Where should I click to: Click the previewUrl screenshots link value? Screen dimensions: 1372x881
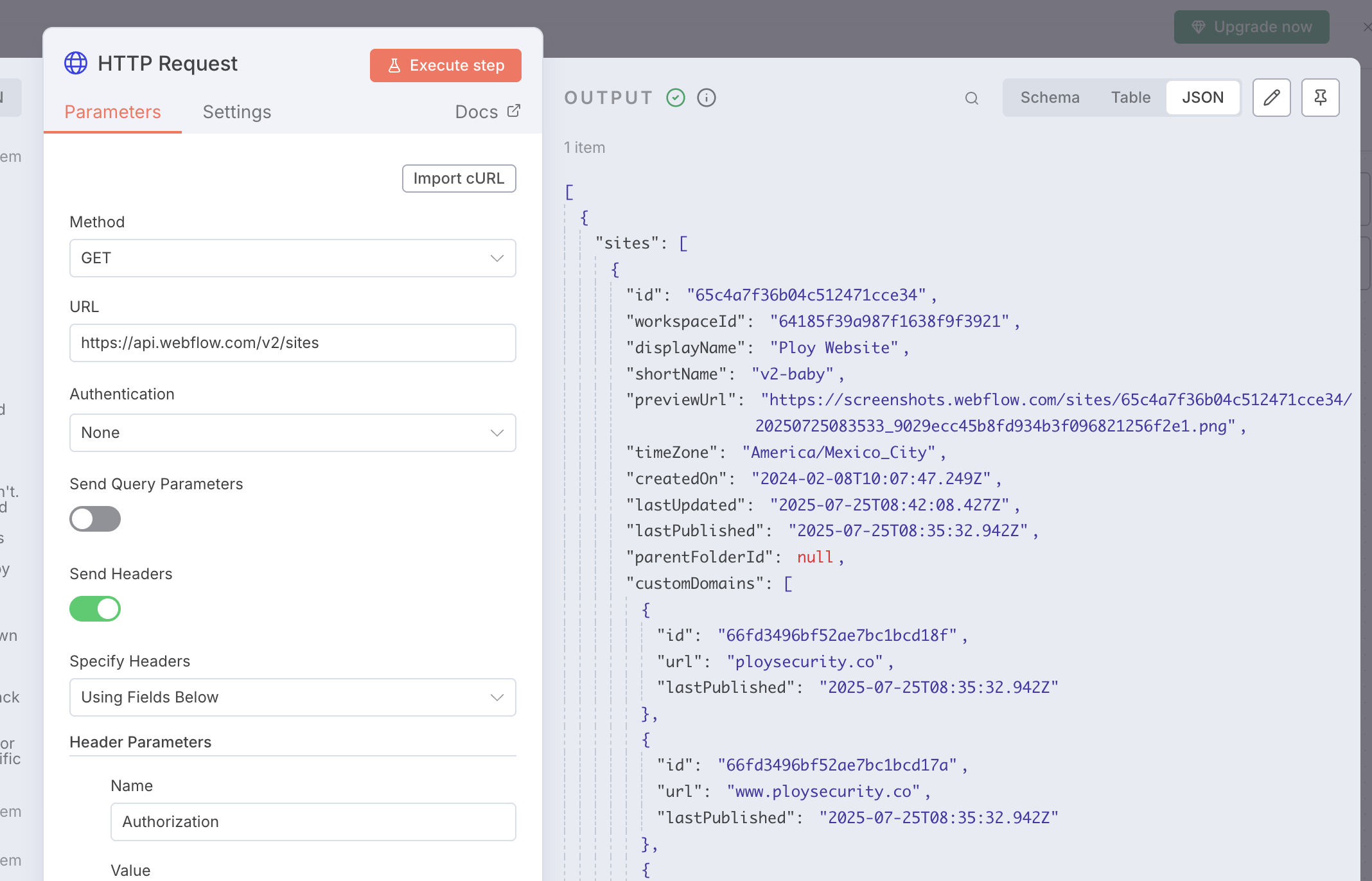click(1053, 413)
